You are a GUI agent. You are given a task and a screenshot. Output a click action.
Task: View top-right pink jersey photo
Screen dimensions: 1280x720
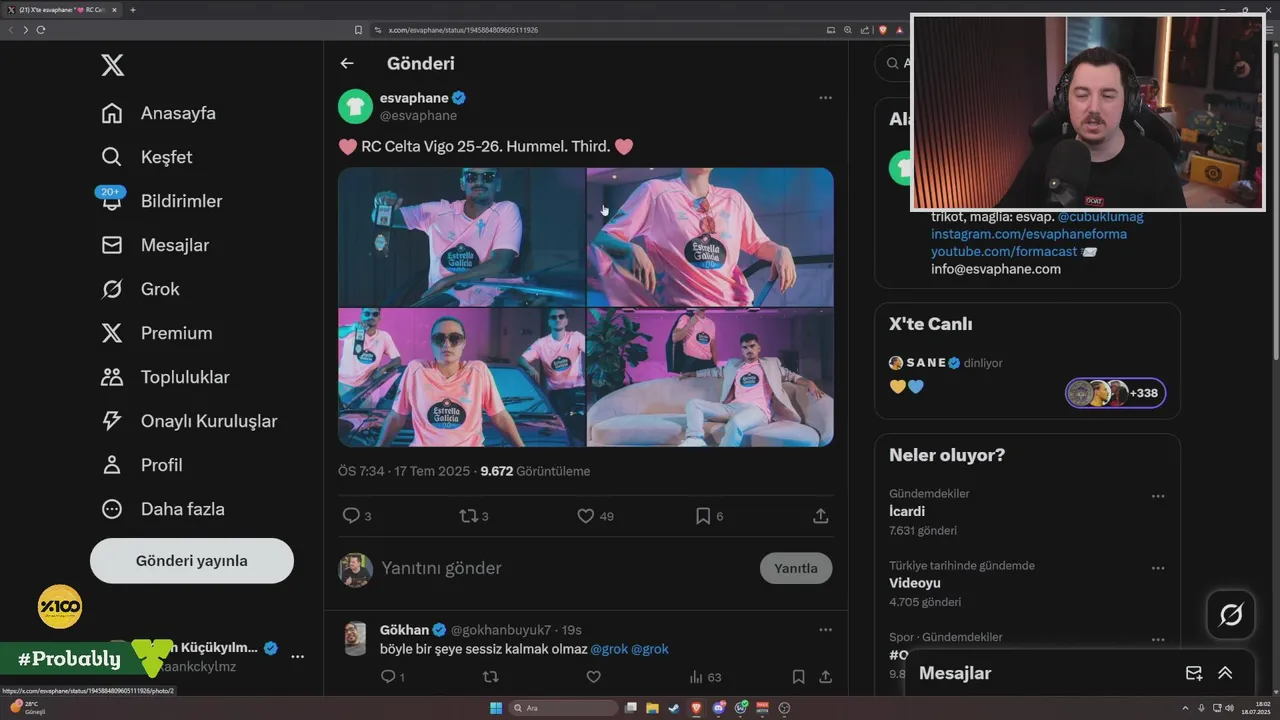710,237
